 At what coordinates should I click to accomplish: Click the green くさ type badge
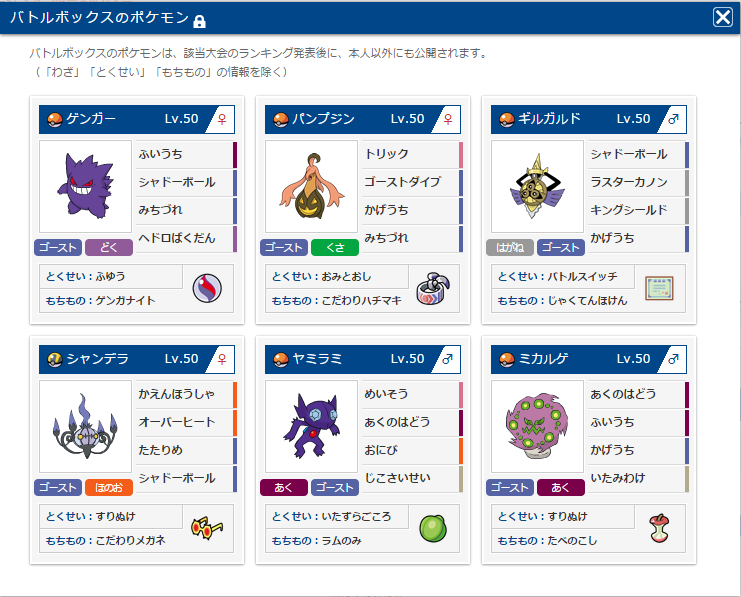click(x=335, y=248)
